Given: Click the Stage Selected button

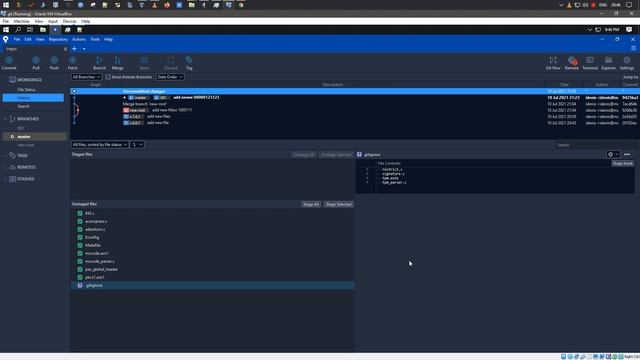Looking at the screenshot, I should [x=338, y=204].
